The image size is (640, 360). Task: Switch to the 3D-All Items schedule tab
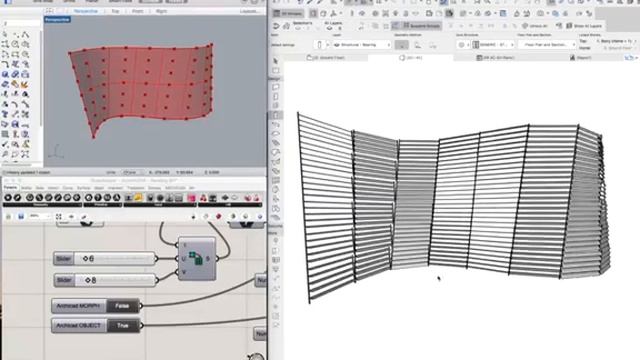click(496, 58)
